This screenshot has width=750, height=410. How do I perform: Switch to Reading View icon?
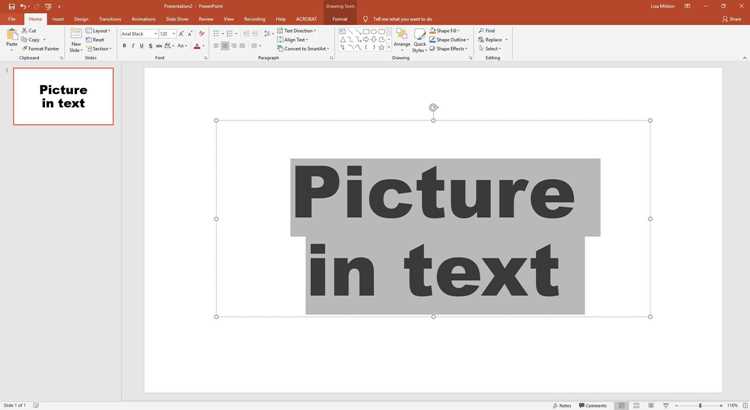tap(651, 405)
